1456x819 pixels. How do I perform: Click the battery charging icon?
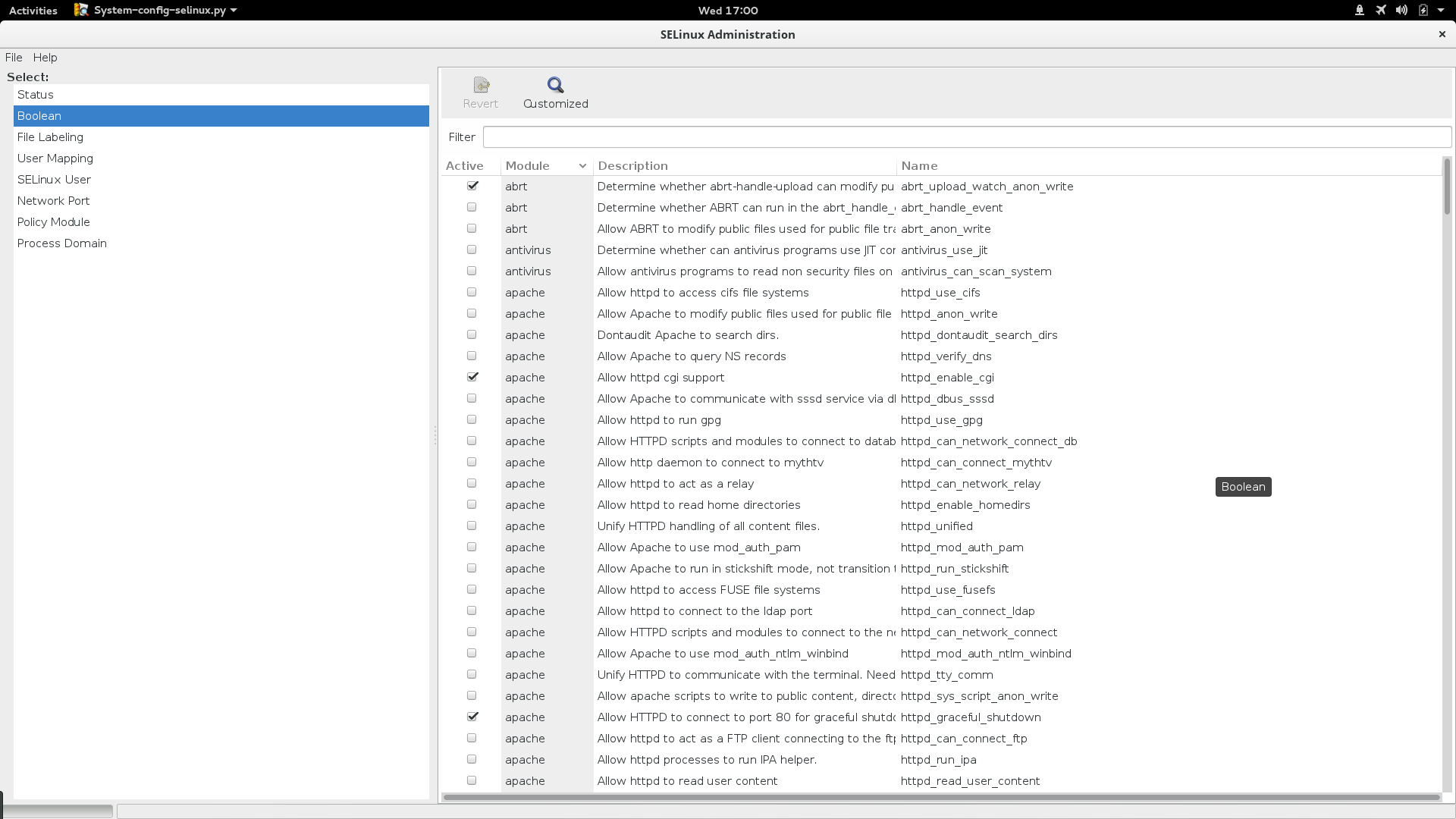click(x=1423, y=10)
